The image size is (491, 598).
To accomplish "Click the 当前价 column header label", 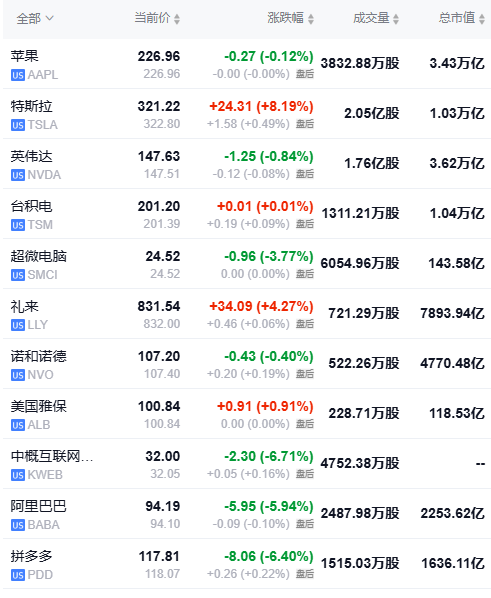I will pos(152,18).
